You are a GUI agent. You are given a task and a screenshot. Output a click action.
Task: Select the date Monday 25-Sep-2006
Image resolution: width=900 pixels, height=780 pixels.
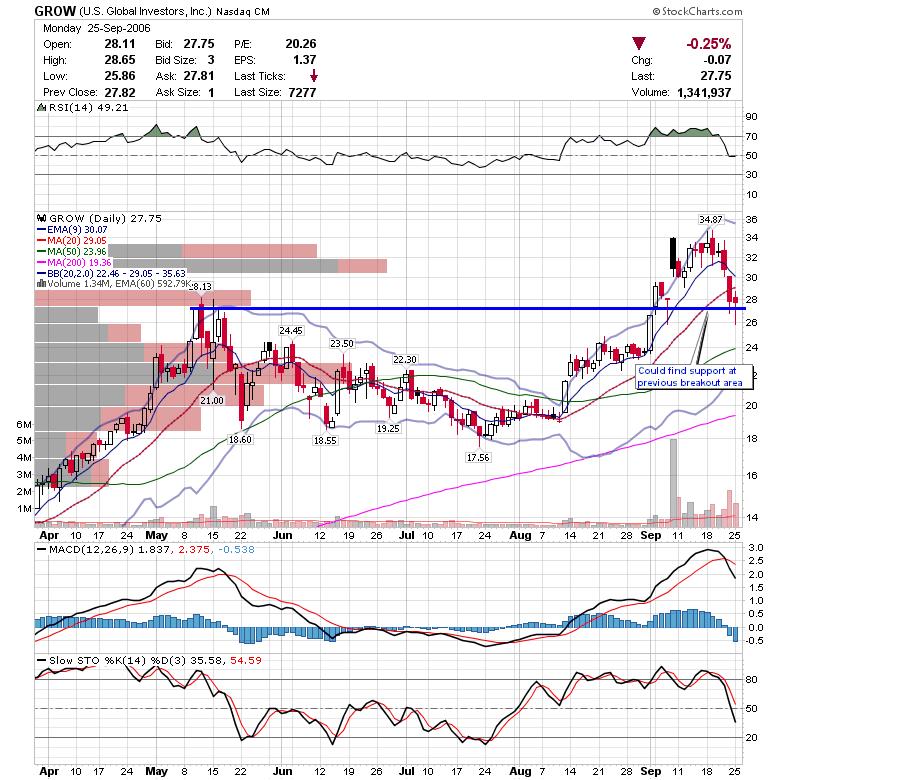click(97, 28)
